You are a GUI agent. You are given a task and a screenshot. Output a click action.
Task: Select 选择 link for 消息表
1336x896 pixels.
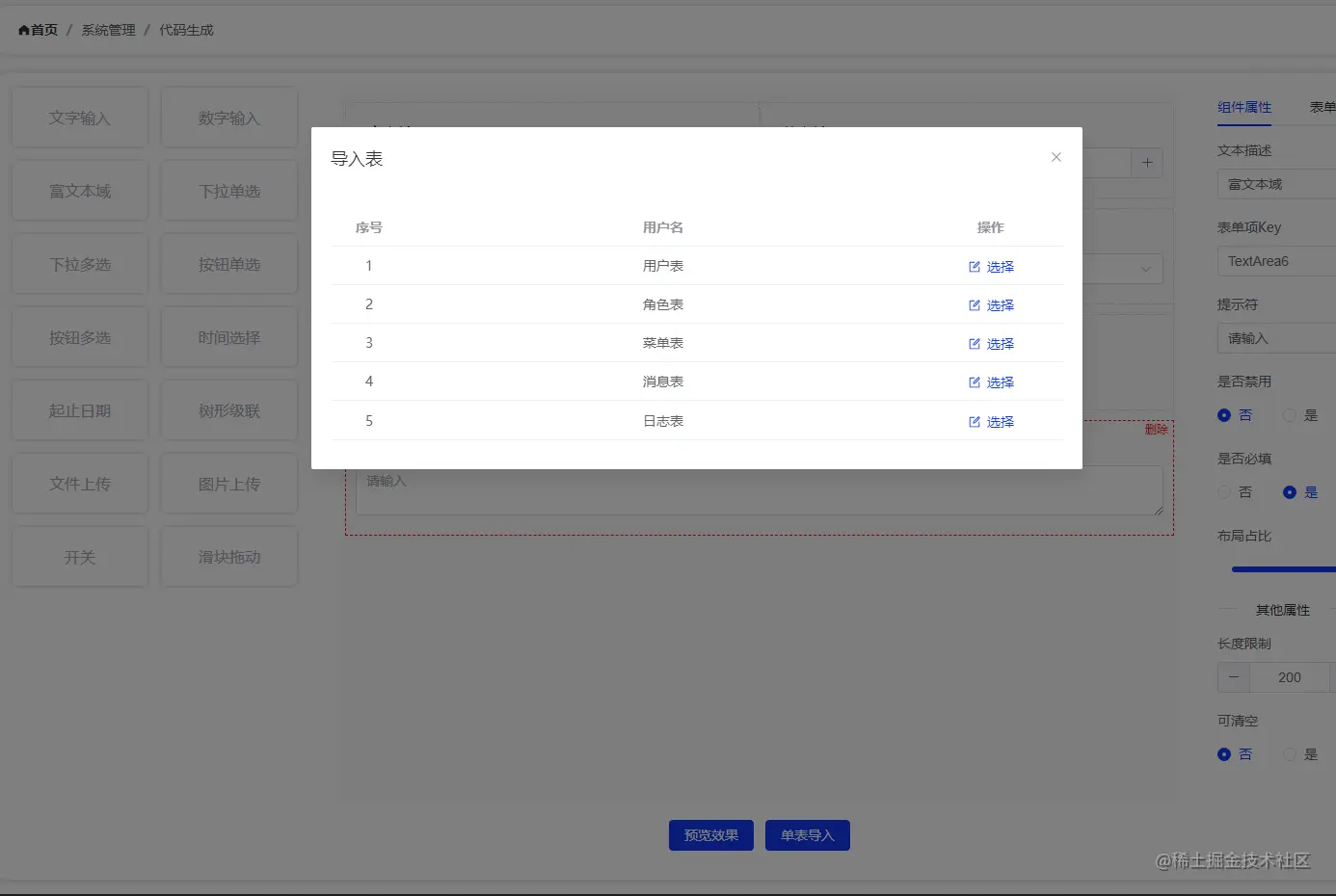tap(1001, 382)
